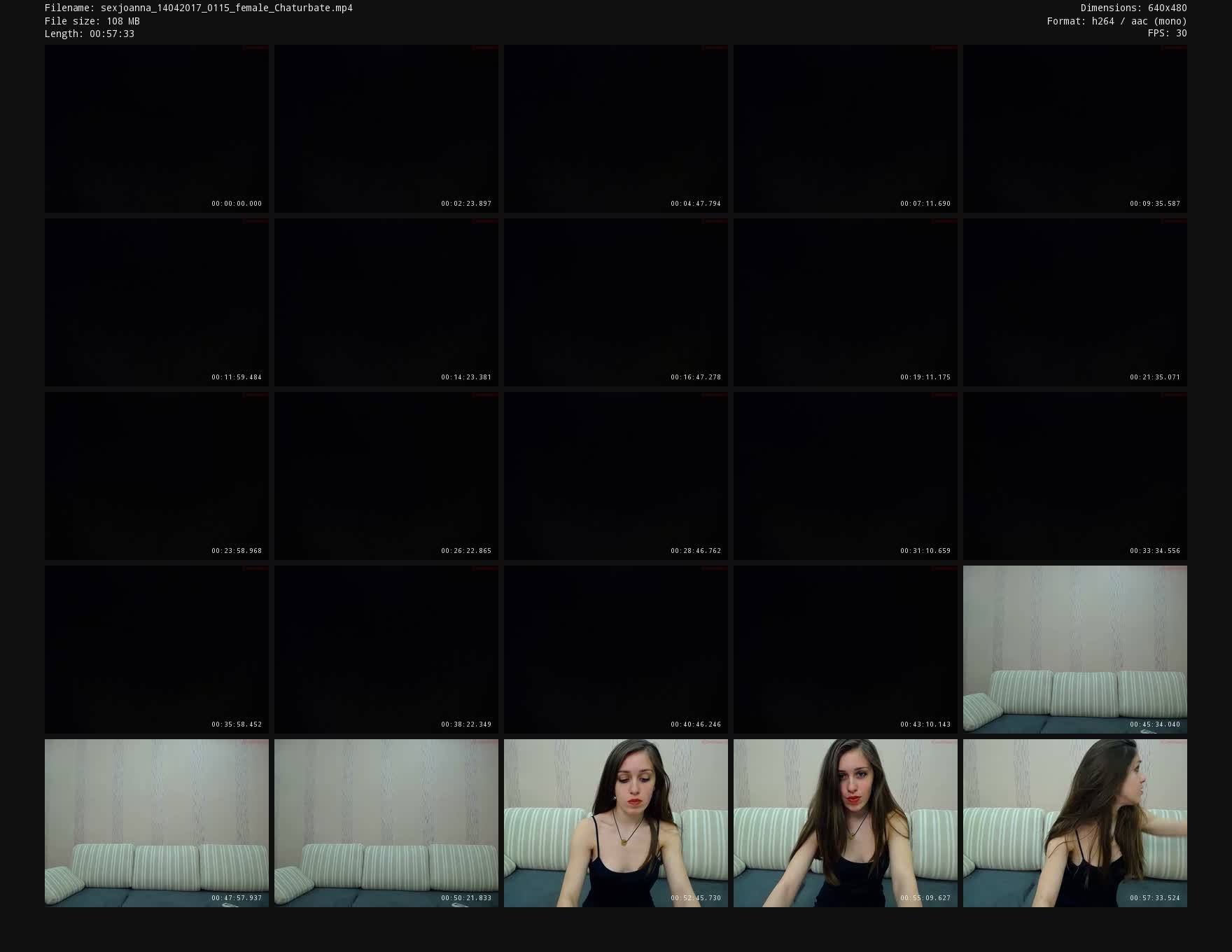Click the Dimensions 640x480 label
The height and width of the screenshot is (952, 1232).
point(1133,8)
